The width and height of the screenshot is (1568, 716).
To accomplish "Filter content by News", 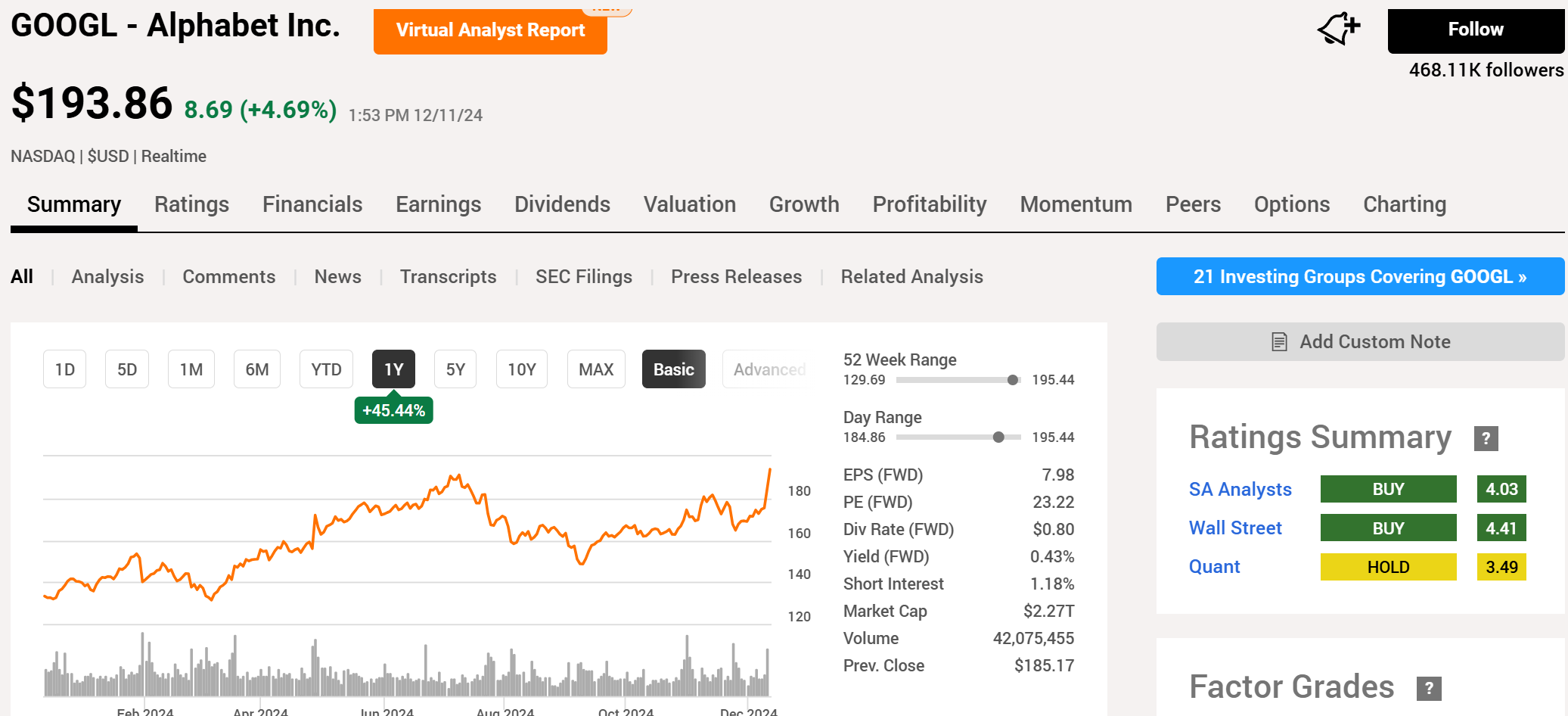I will (337, 277).
